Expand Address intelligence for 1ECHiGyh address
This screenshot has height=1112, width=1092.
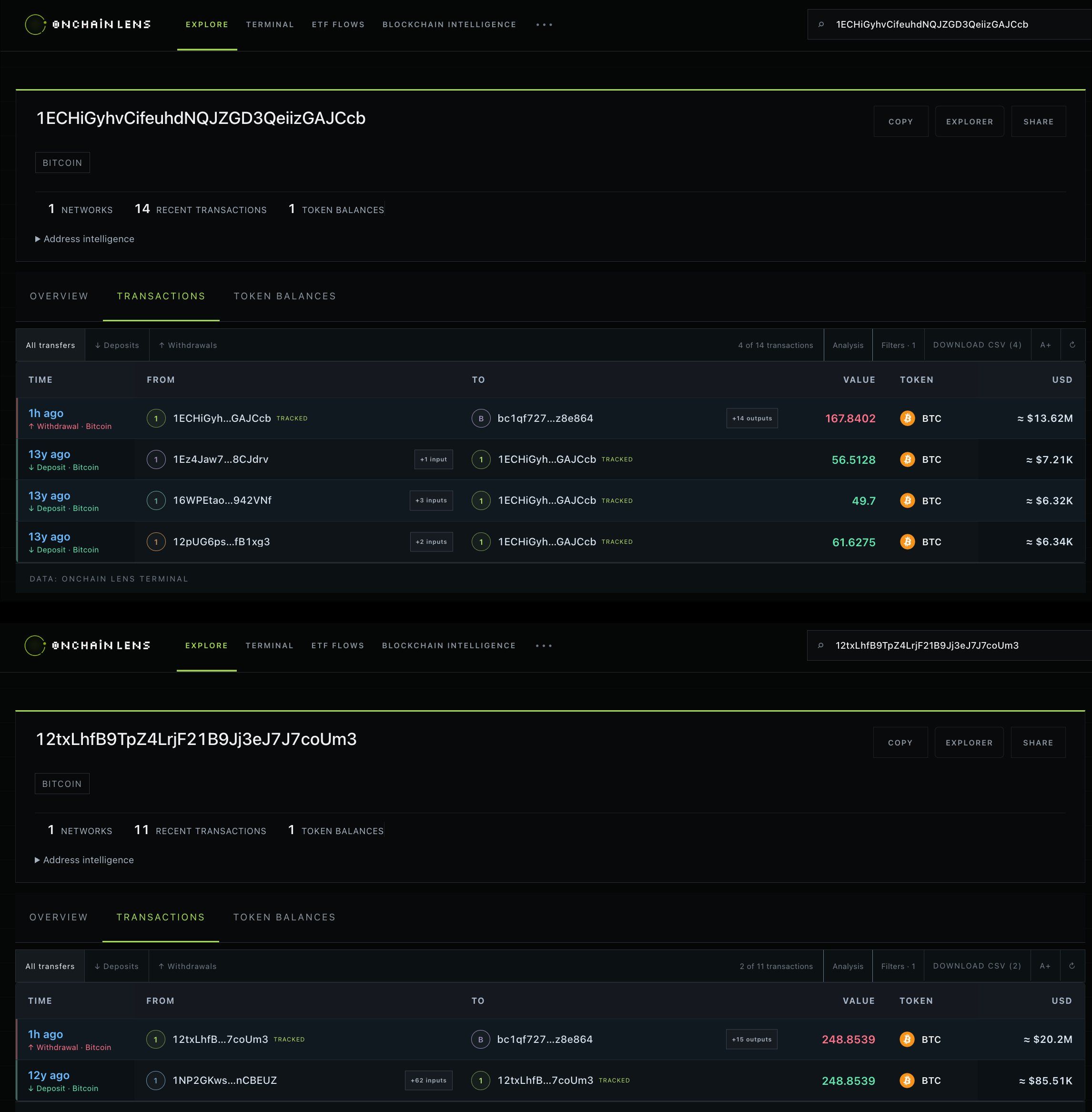point(85,239)
